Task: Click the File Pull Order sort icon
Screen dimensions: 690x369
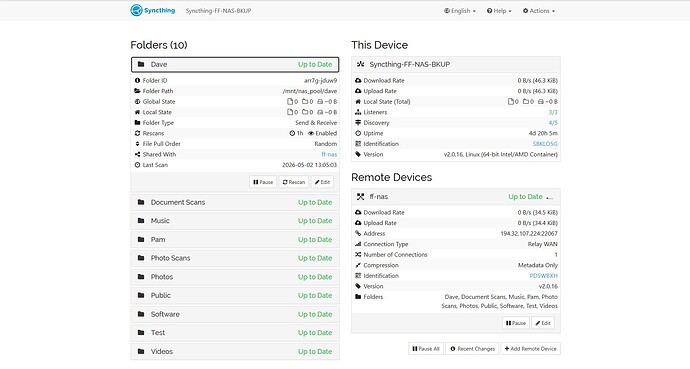Action: coord(137,144)
